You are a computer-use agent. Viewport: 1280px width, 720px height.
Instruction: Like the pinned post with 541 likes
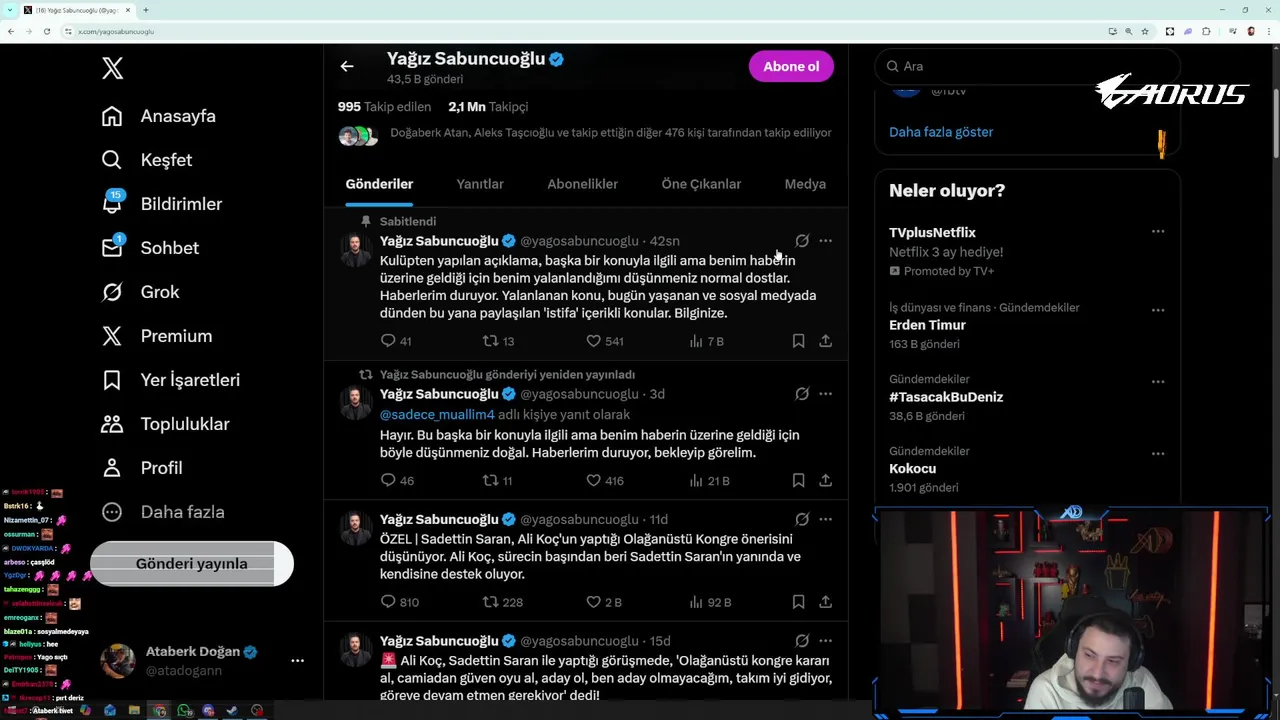tap(593, 341)
